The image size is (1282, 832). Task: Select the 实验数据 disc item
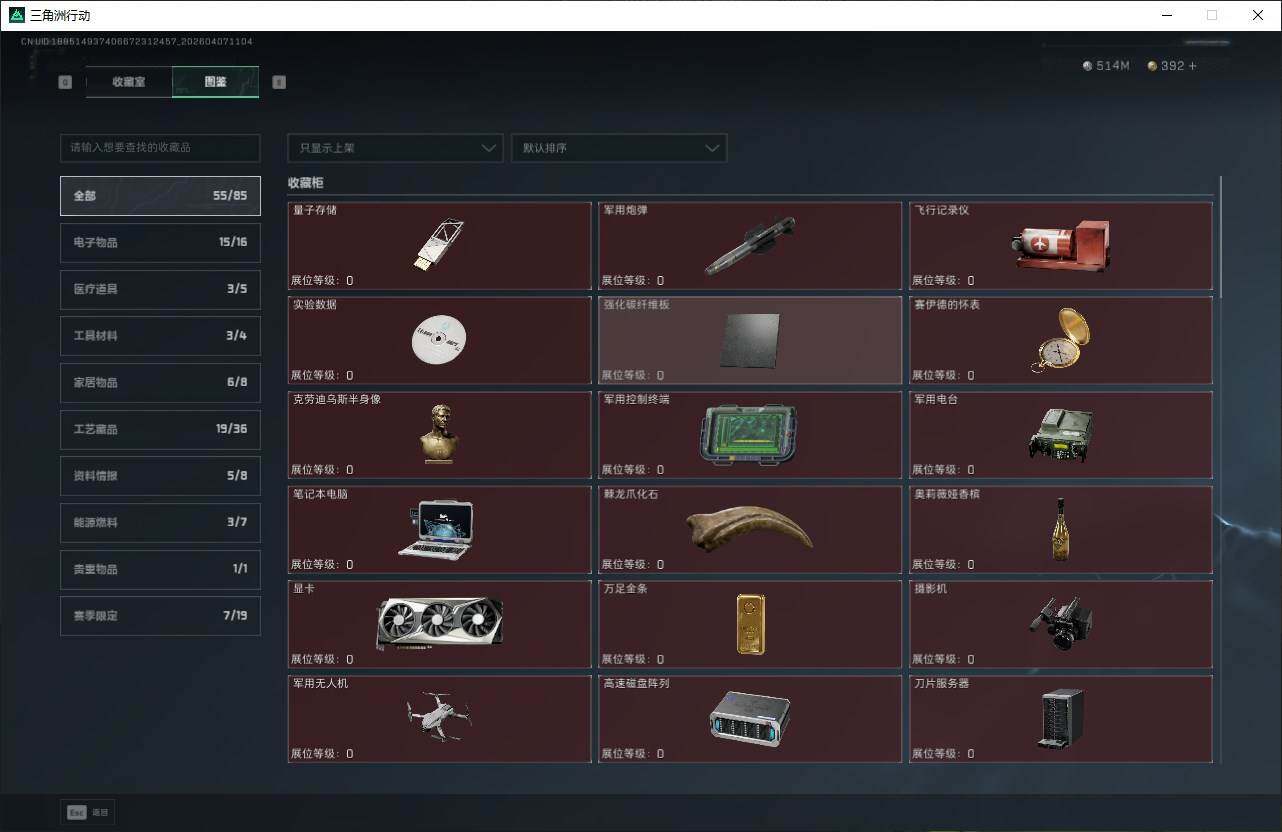440,340
